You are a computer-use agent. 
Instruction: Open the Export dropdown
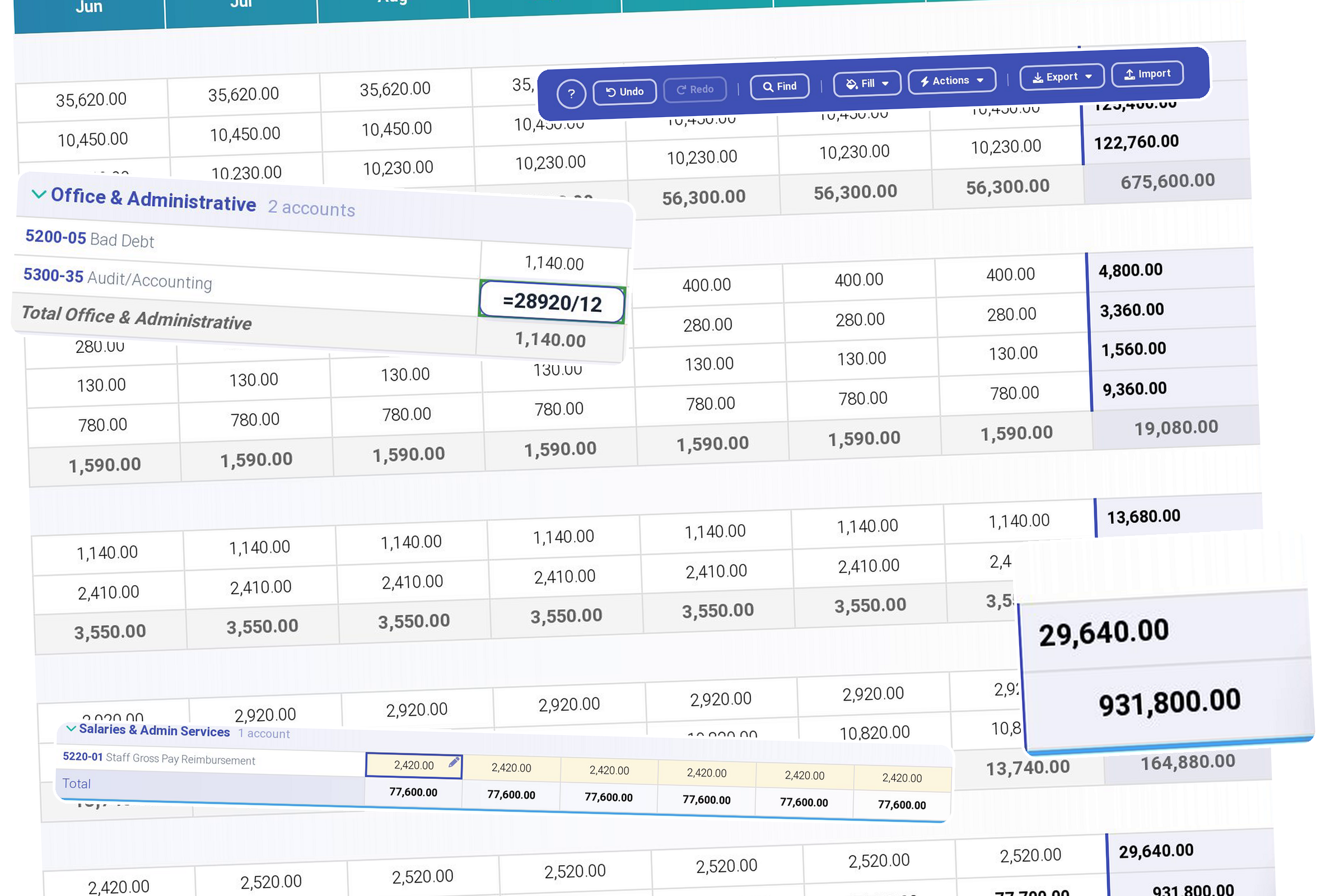coord(1061,77)
